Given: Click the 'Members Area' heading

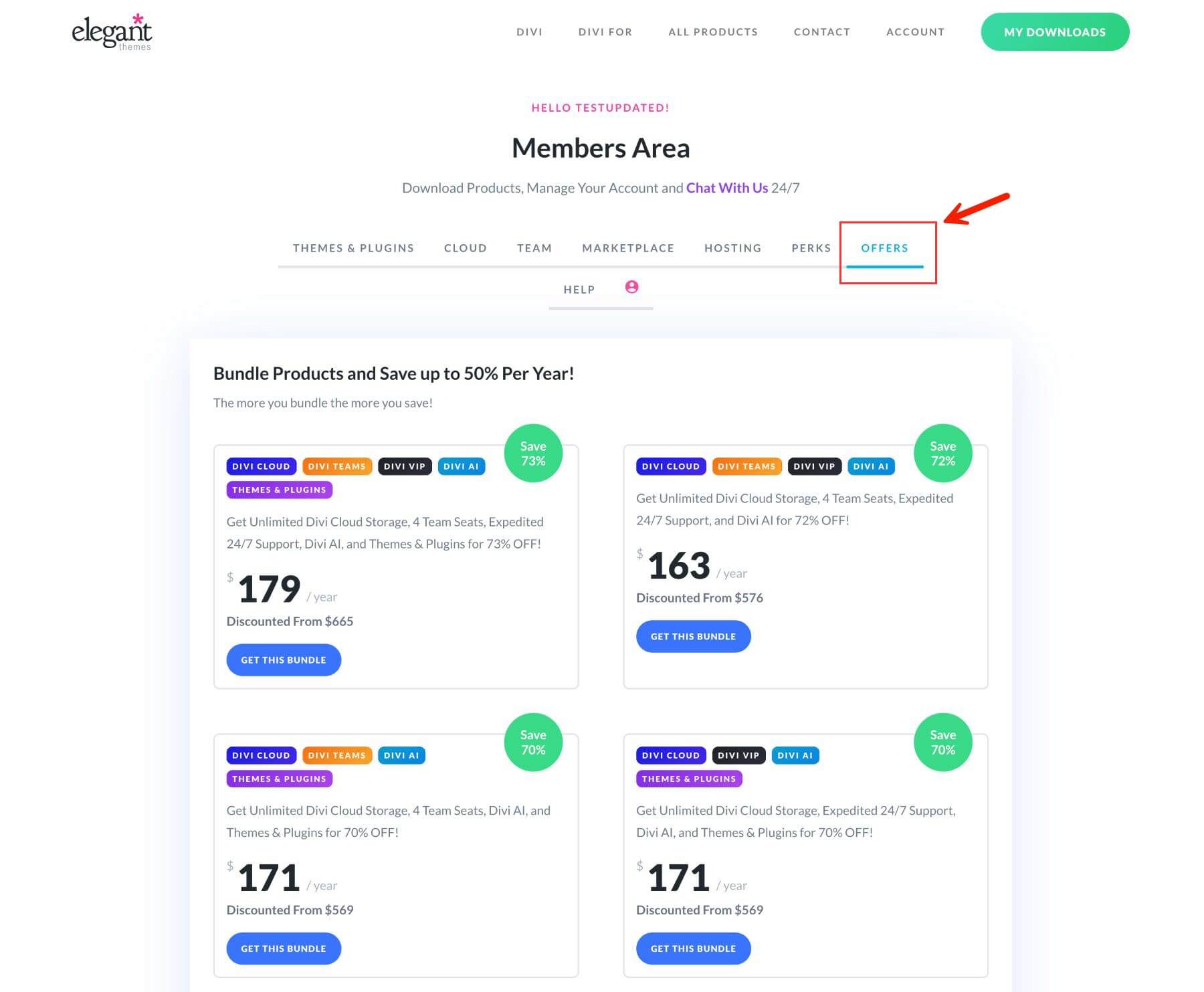Looking at the screenshot, I should point(601,148).
